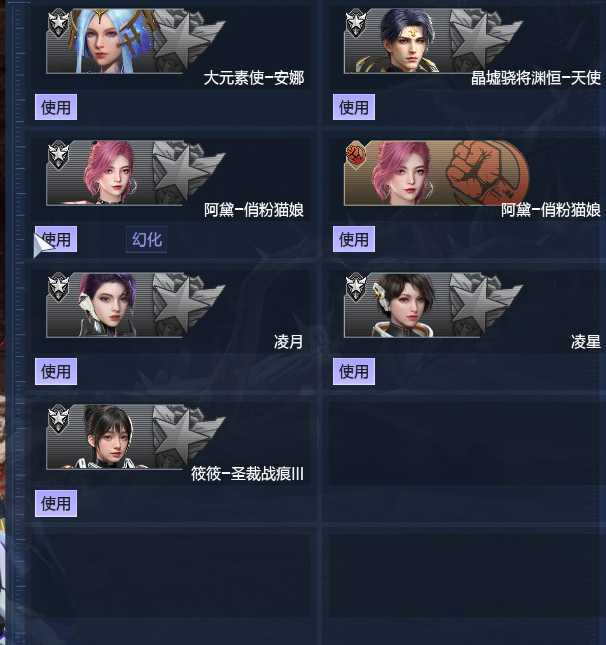Click 使用 under fist-badge 阿黛-俏粉猫娘 card
Viewport: 606px width, 645px height.
(x=354, y=239)
